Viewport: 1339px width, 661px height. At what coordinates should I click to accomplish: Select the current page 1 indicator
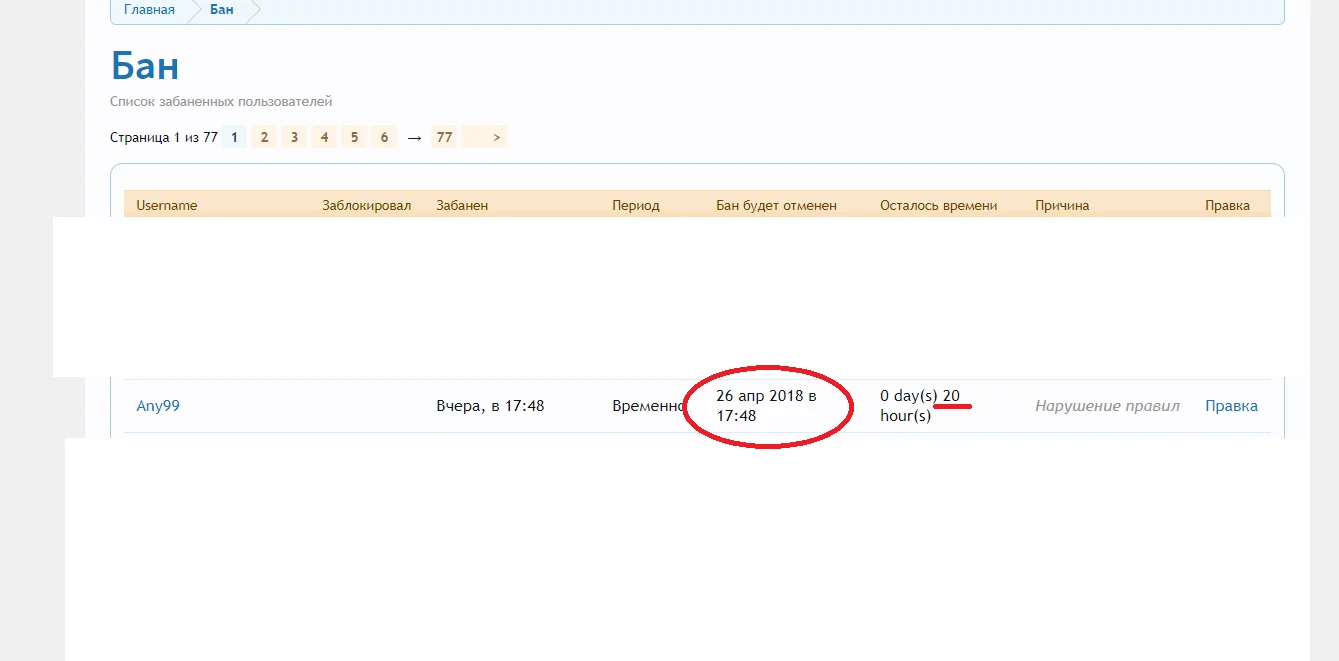(233, 136)
